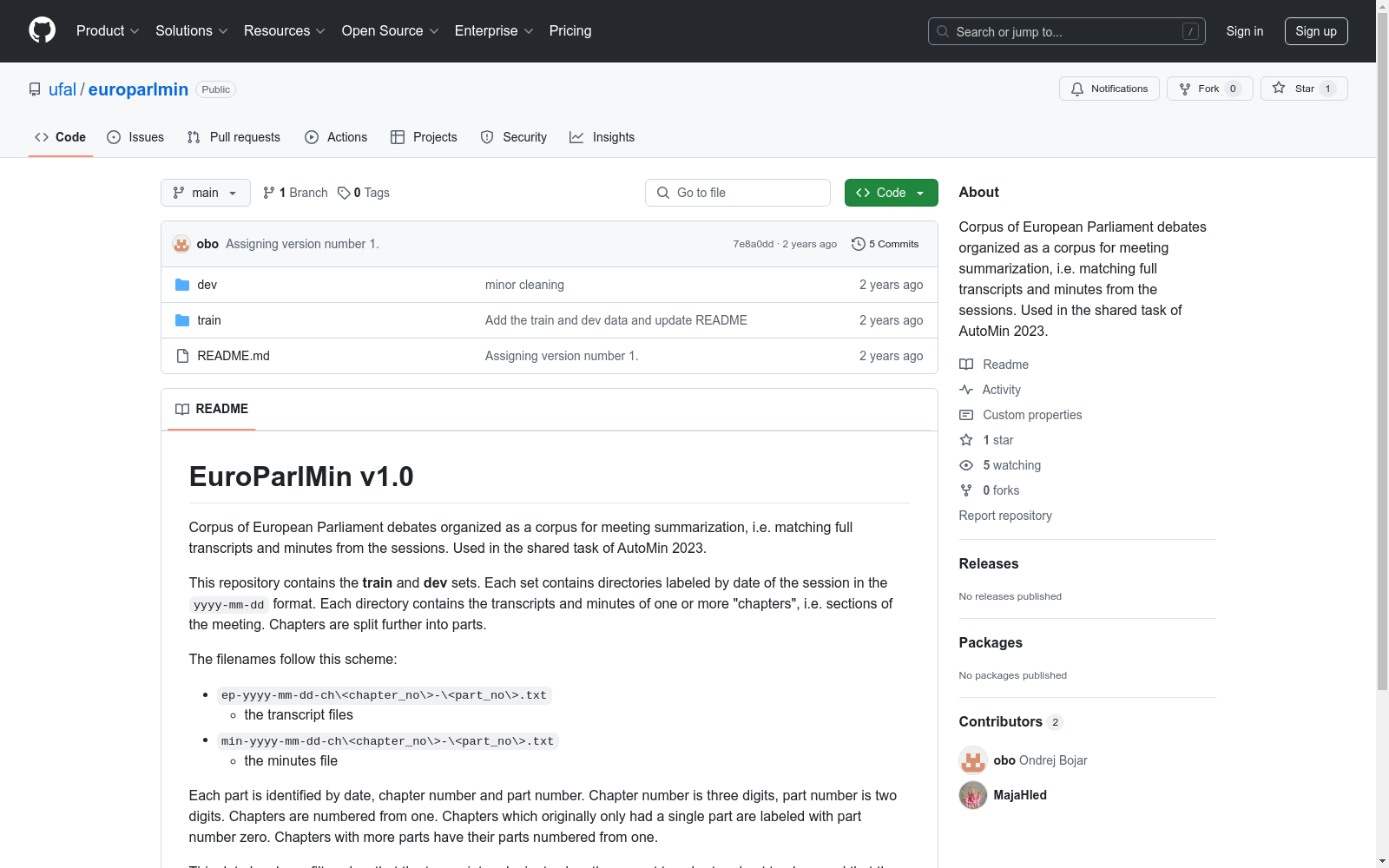This screenshot has height=868, width=1389.
Task: Click obo's avatar in the commit bar
Action: pyautogui.click(x=181, y=244)
